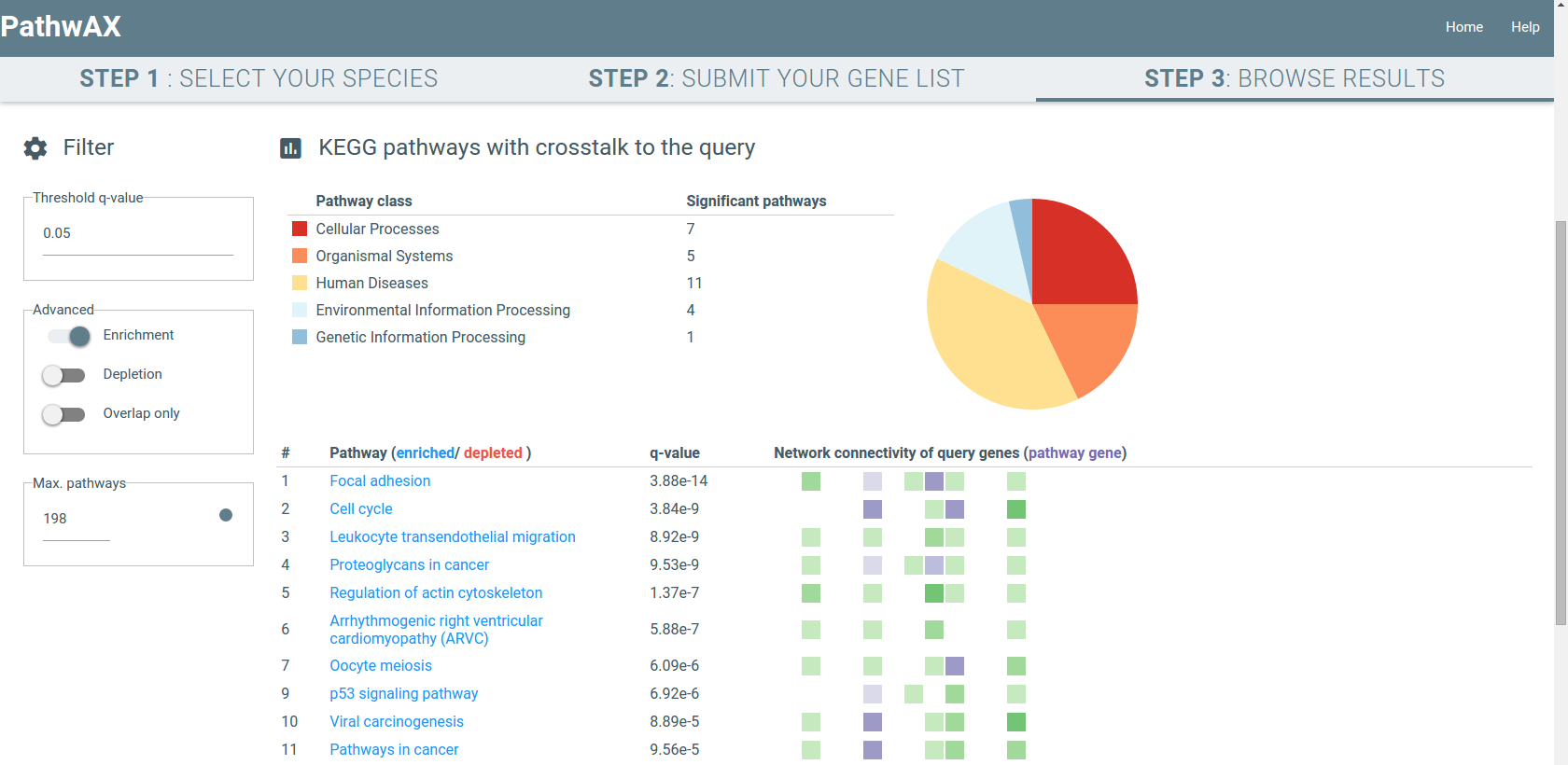The image size is (1568, 765).
Task: Open the Focal adhesion pathway link
Action: tap(380, 481)
